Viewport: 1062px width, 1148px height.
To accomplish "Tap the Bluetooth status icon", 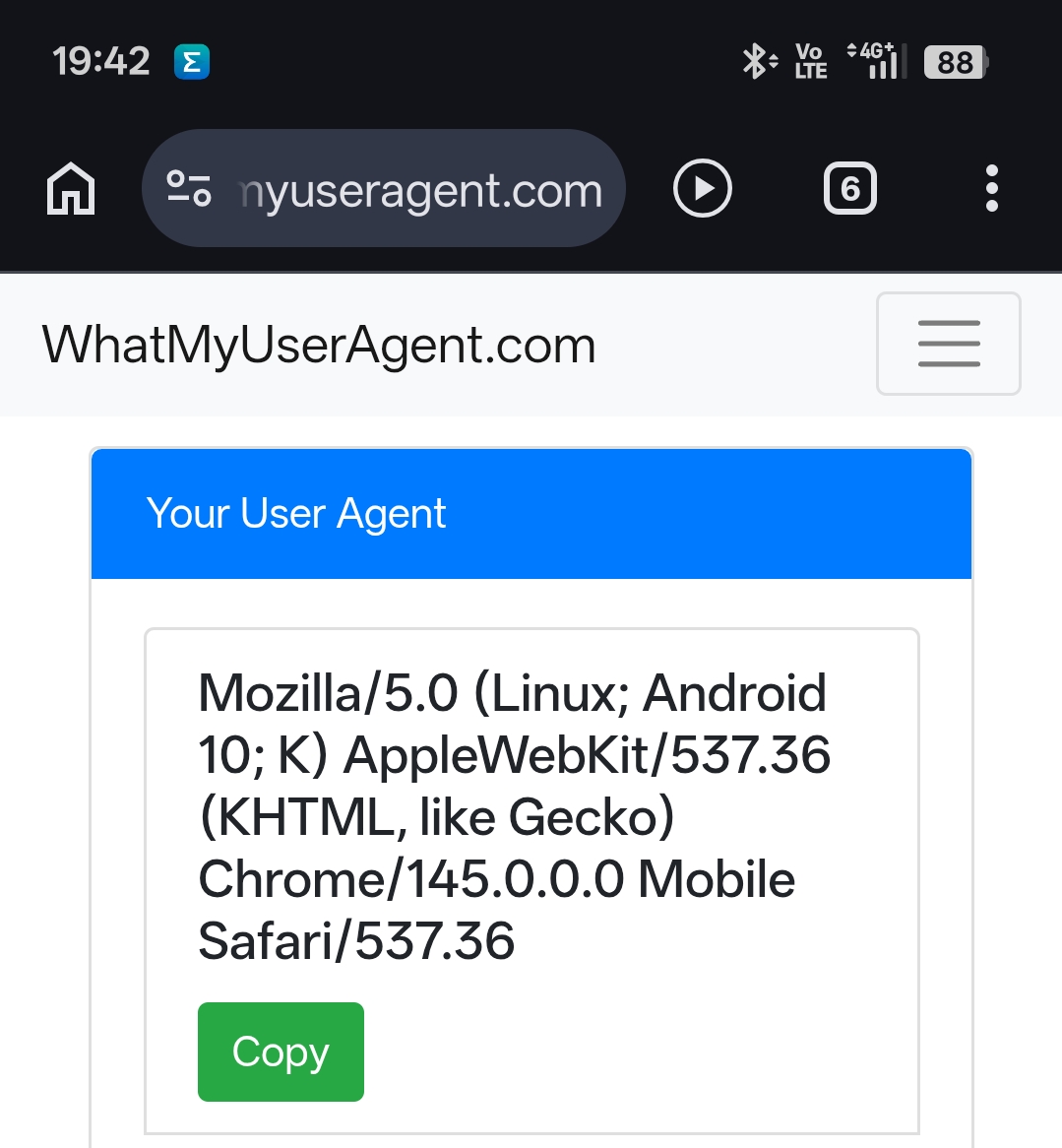I will pyautogui.click(x=758, y=61).
